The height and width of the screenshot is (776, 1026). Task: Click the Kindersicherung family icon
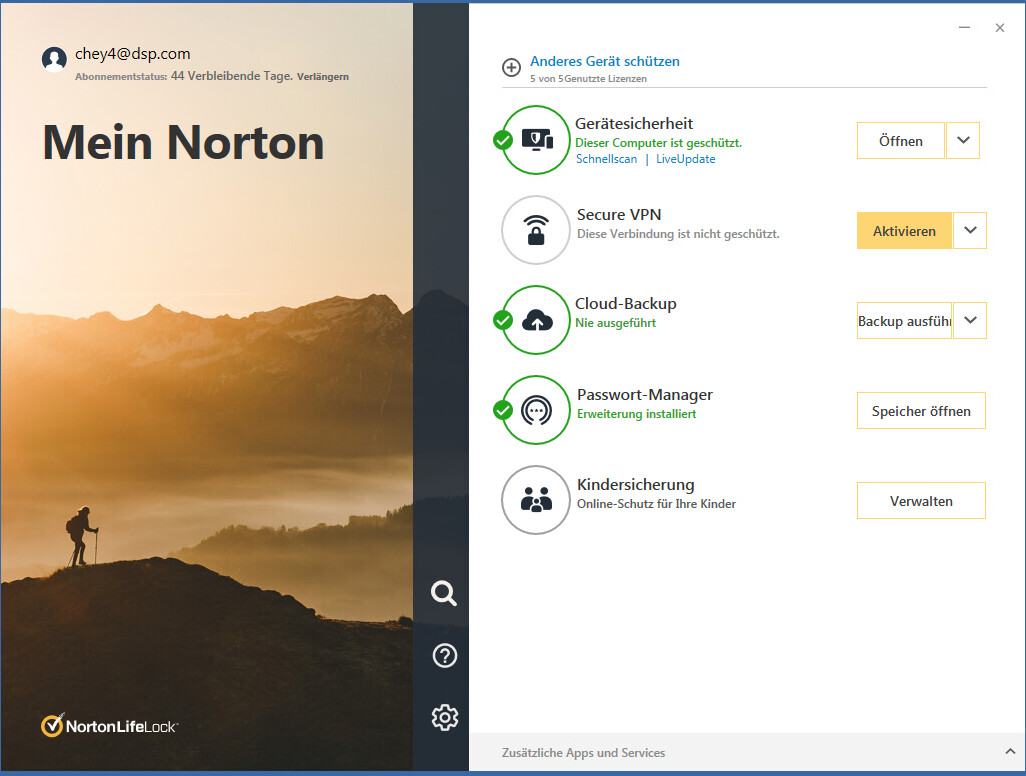pyautogui.click(x=536, y=500)
